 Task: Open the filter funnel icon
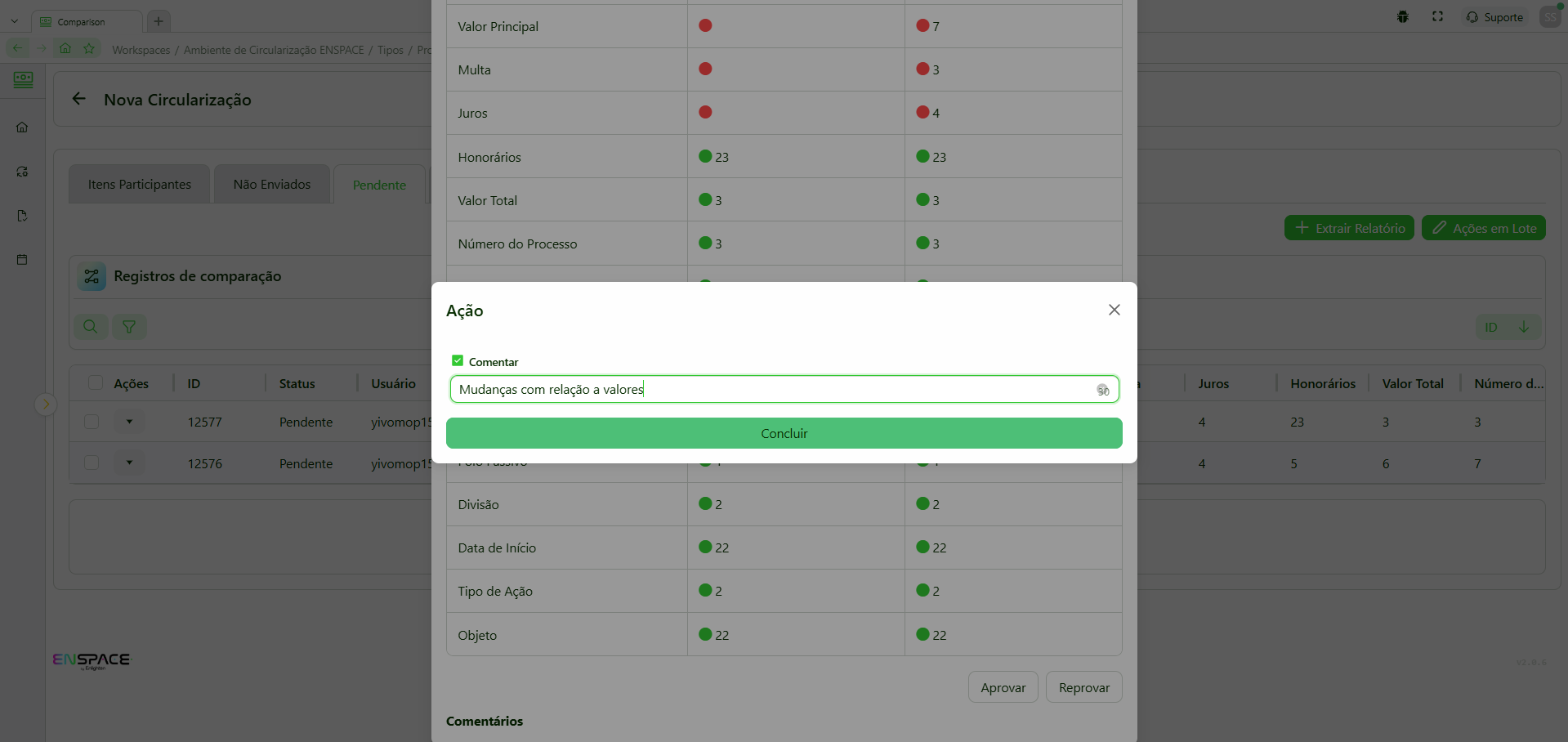[x=129, y=327]
